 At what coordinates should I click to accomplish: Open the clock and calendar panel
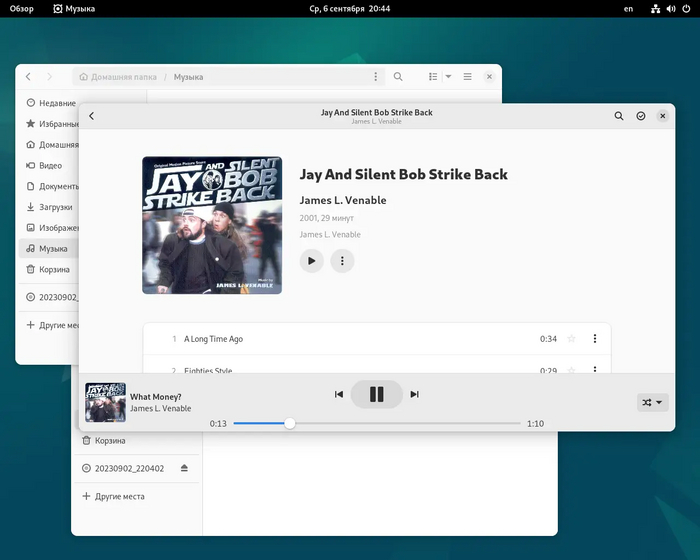pyautogui.click(x=350, y=8)
